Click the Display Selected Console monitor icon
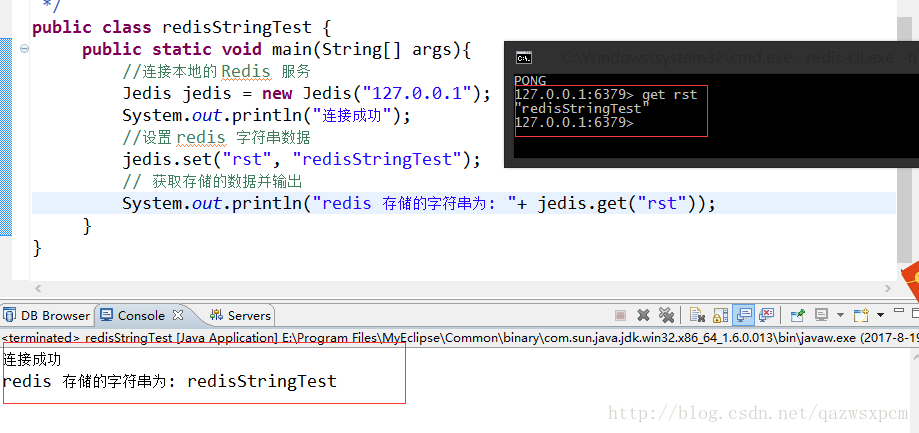Screen dimensions: 919x433 coord(821,315)
